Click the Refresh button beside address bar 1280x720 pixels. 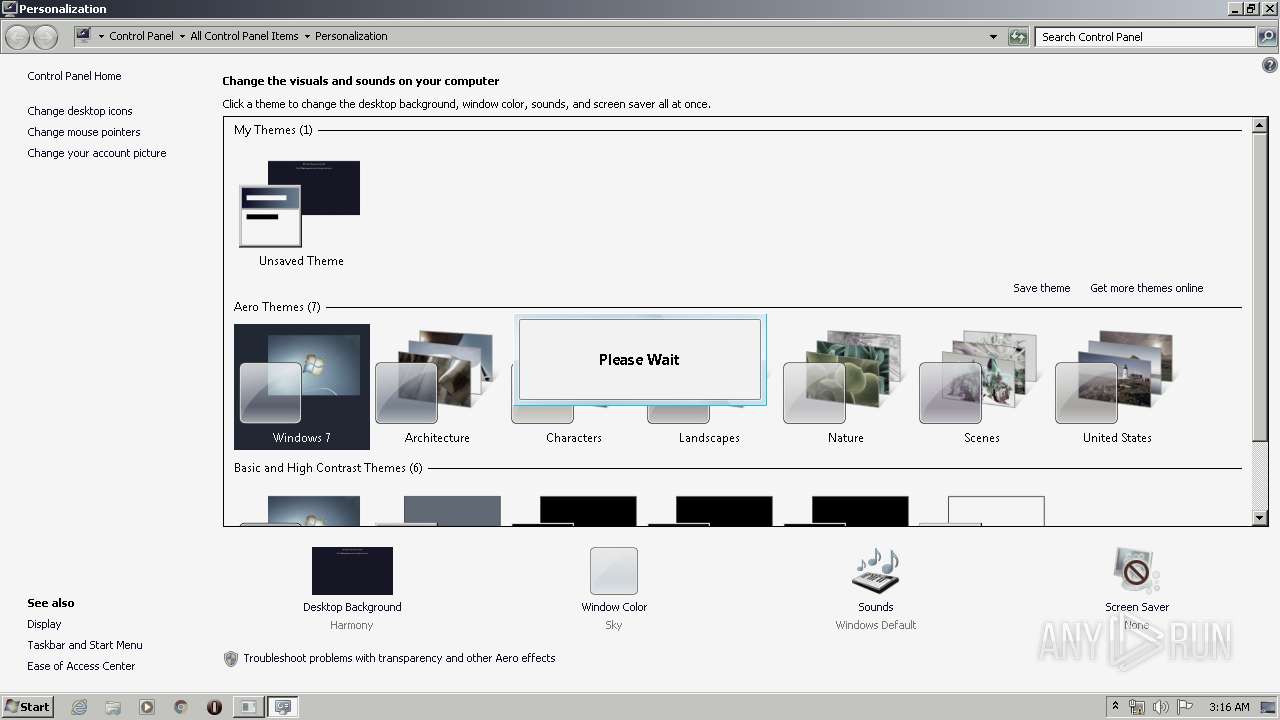pyautogui.click(x=1018, y=37)
